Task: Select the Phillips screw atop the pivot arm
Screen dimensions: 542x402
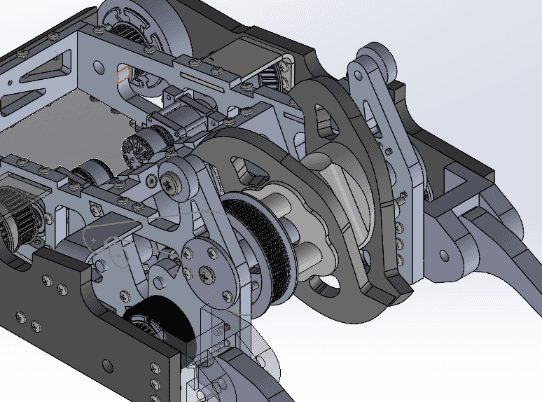Action: click(170, 182)
